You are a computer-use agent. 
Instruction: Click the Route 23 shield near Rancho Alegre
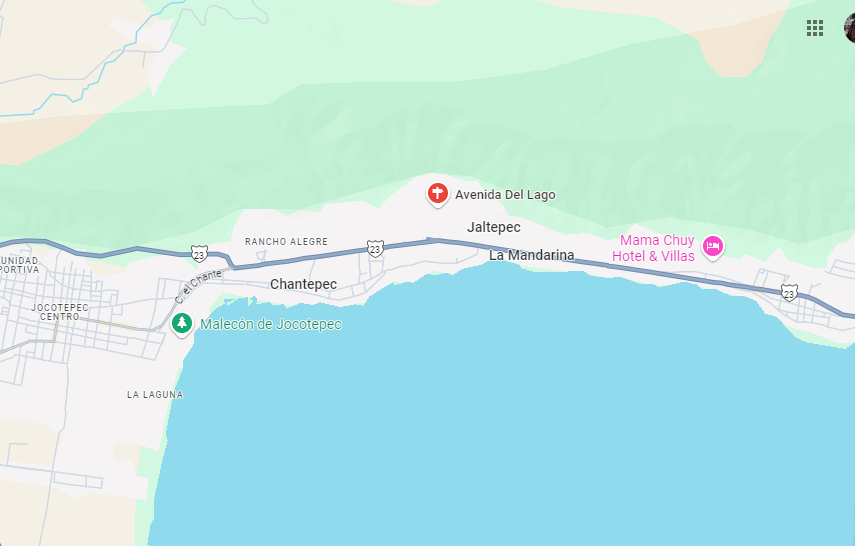coord(199,254)
